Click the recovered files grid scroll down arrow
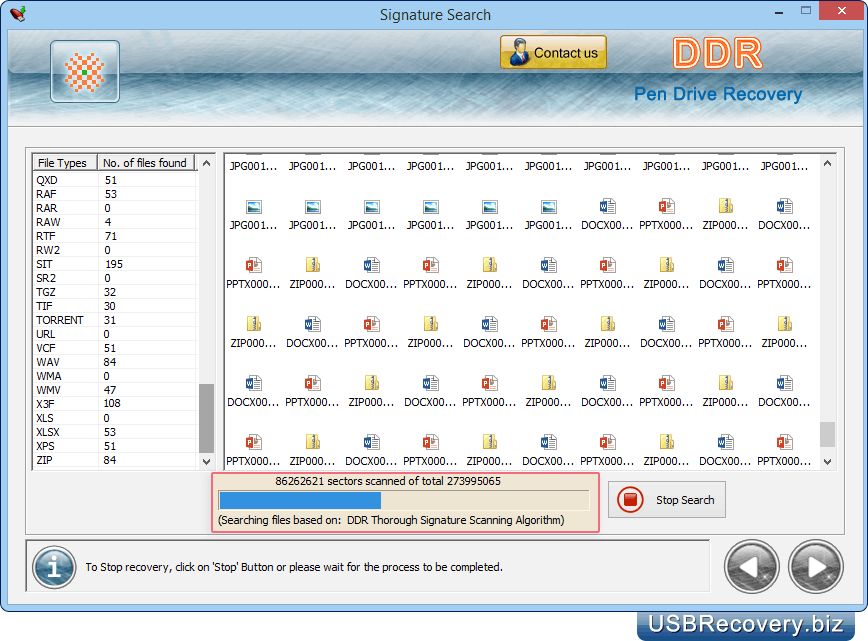868x641 pixels. (827, 461)
